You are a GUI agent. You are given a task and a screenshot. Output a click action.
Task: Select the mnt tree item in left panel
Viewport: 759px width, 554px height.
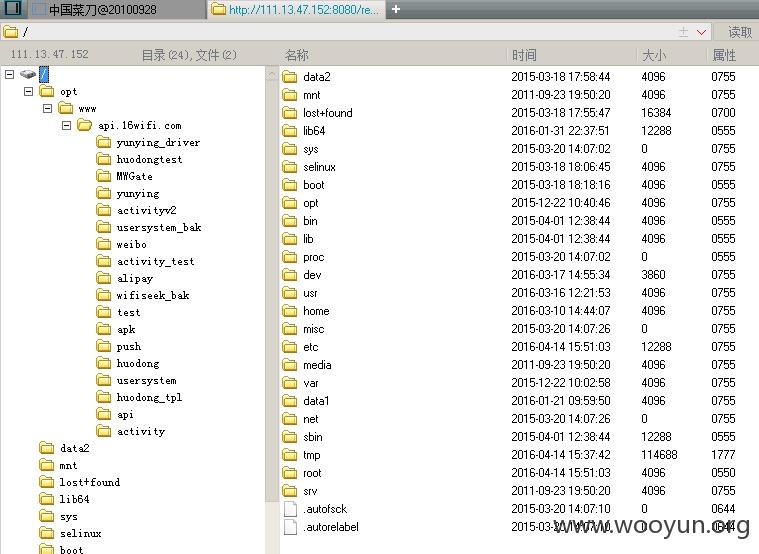click(x=68, y=465)
